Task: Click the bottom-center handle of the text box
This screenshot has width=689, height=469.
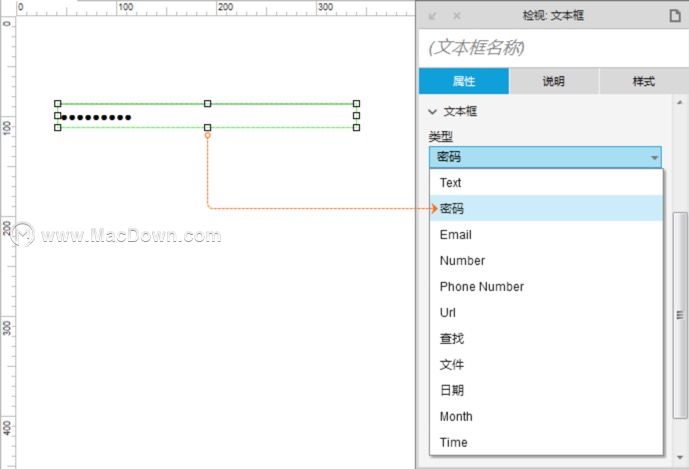Action: pos(207,127)
